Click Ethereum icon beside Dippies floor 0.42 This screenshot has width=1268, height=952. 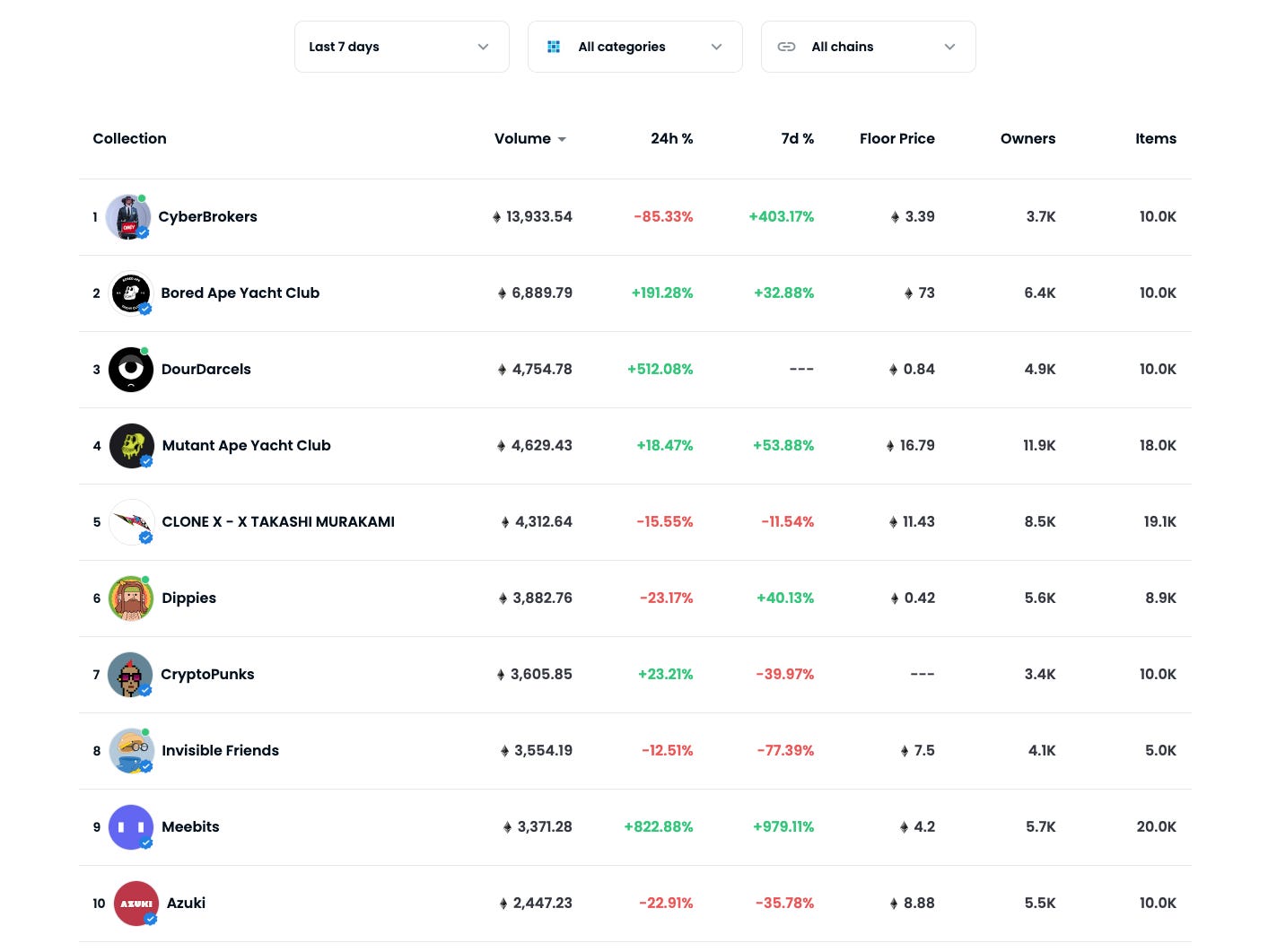[x=894, y=598]
